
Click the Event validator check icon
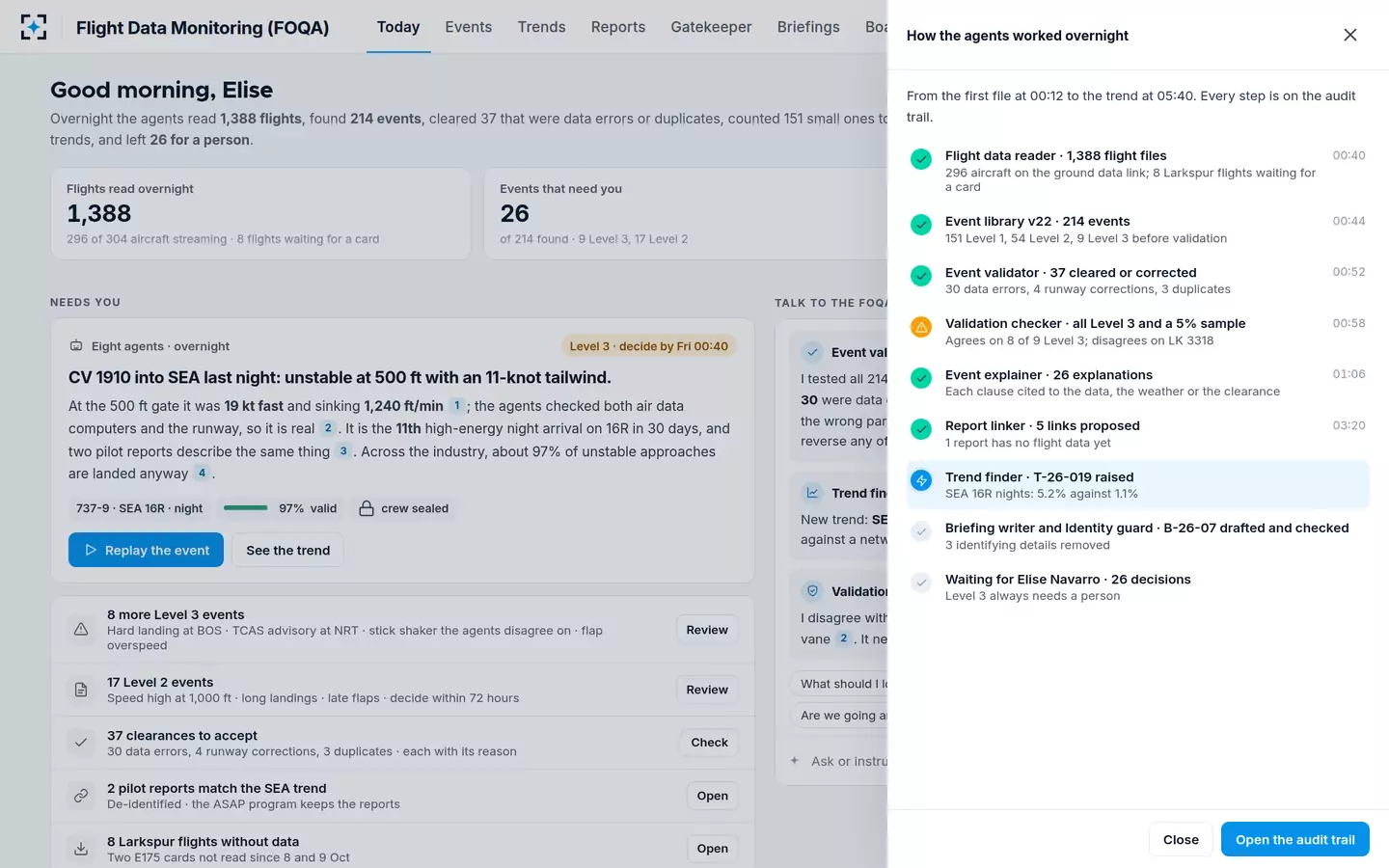coord(921,275)
